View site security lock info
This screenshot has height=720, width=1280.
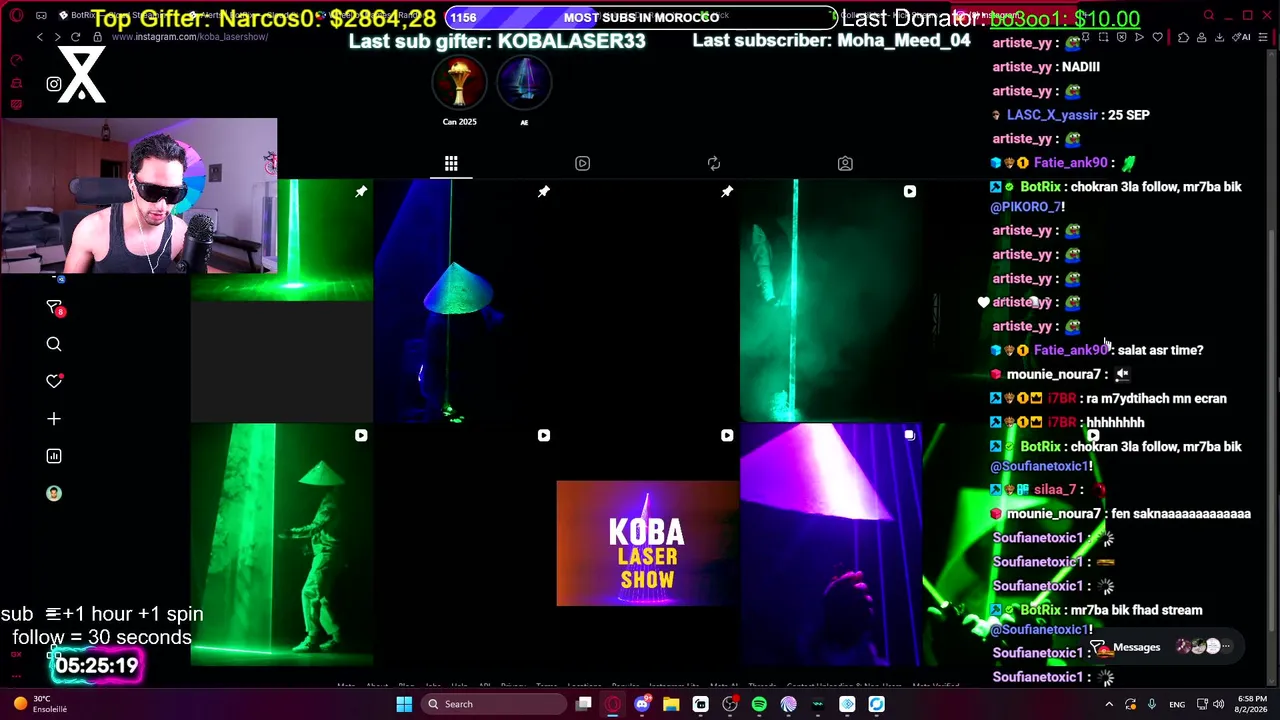point(97,37)
